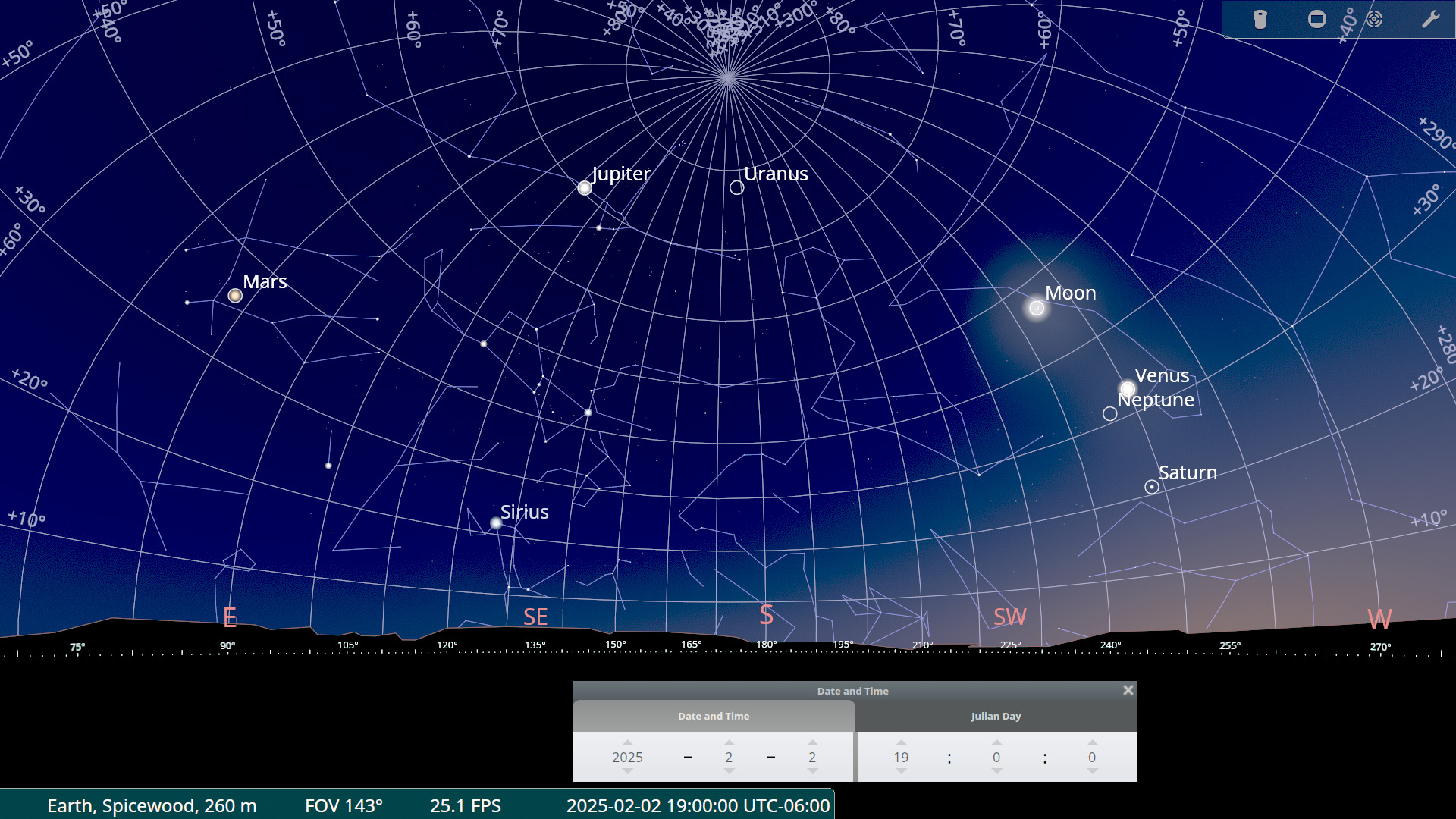Toggle the ocular eyepiece view icon
Viewport: 1456px width, 819px height.
click(1260, 19)
